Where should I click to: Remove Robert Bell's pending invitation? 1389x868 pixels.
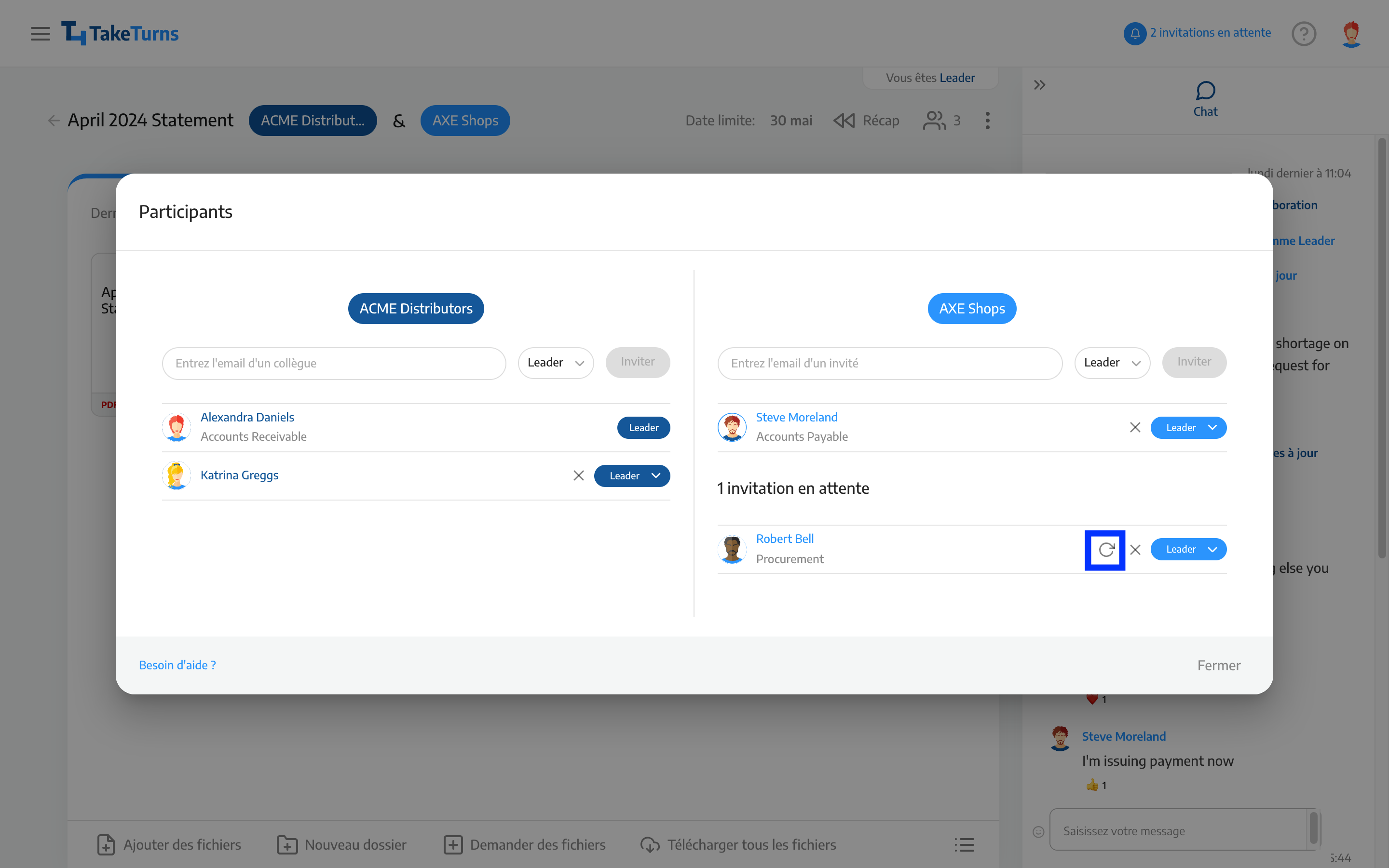tap(1135, 550)
